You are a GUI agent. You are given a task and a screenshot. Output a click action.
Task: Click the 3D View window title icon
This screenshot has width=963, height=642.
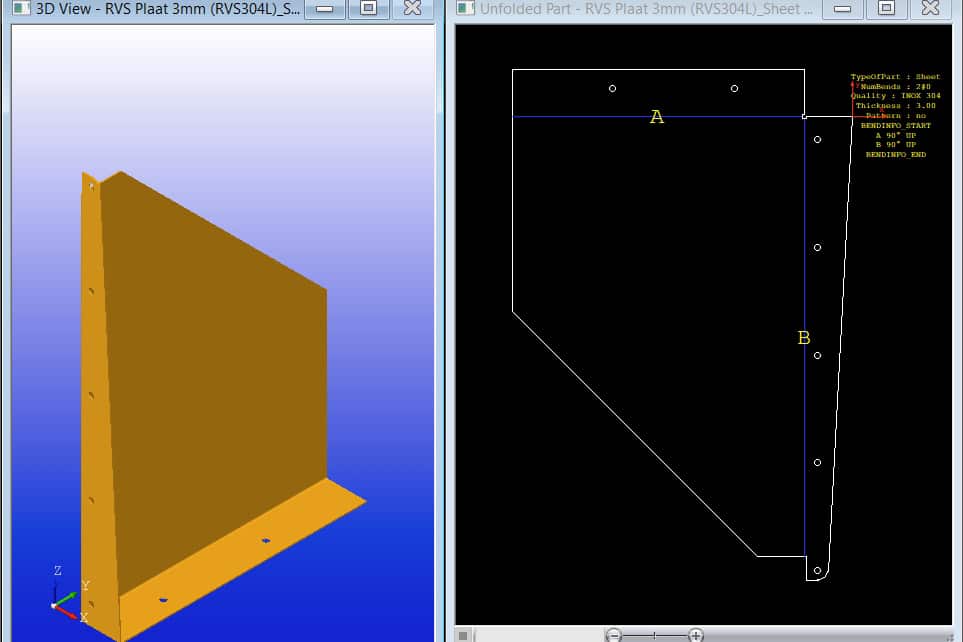(21, 9)
